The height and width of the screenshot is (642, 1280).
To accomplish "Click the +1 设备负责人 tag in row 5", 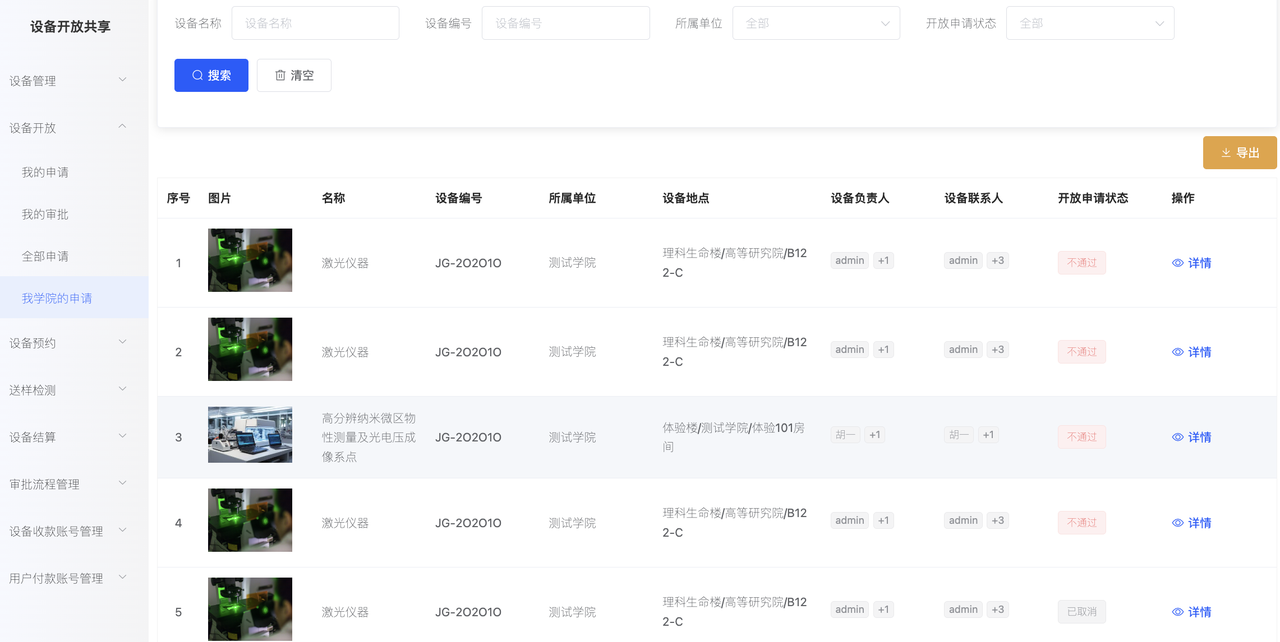I will (883, 610).
